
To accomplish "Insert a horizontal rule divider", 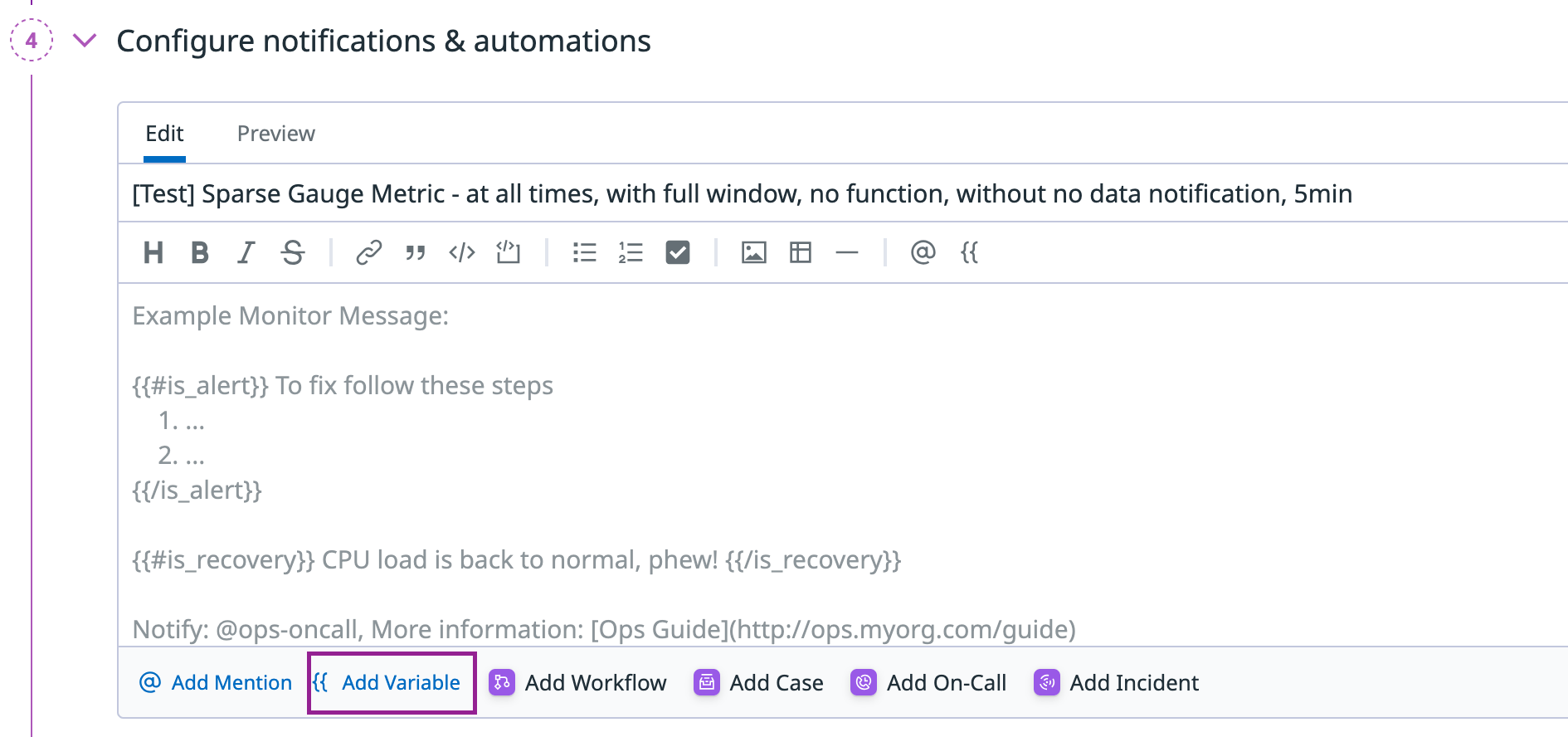I will pyautogui.click(x=847, y=252).
